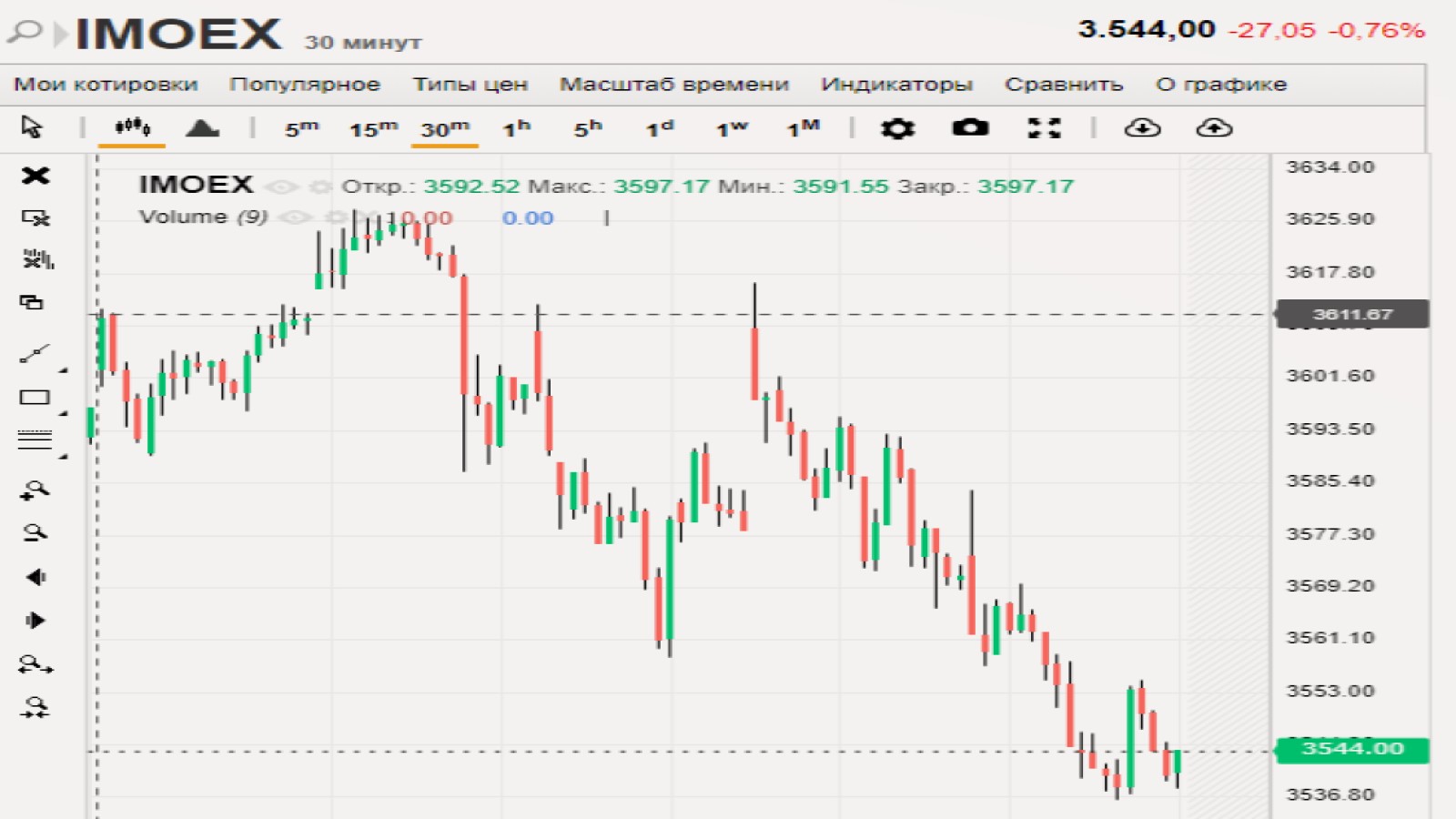
Task: Click the overlapping windows icon
Action: click(32, 302)
